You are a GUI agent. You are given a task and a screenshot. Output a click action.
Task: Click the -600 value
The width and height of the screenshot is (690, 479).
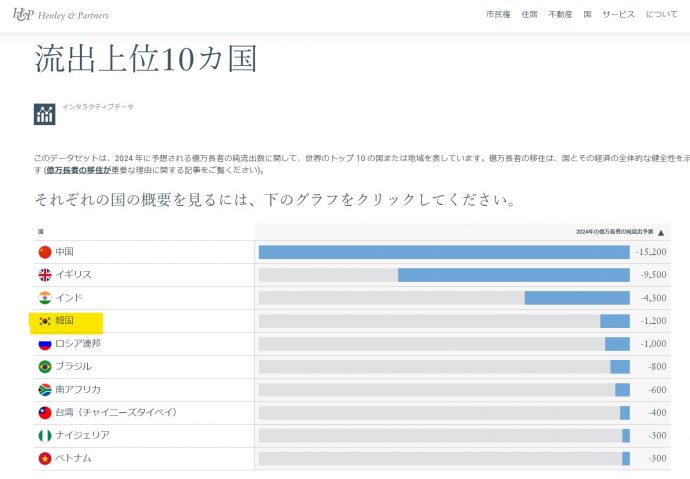657,390
